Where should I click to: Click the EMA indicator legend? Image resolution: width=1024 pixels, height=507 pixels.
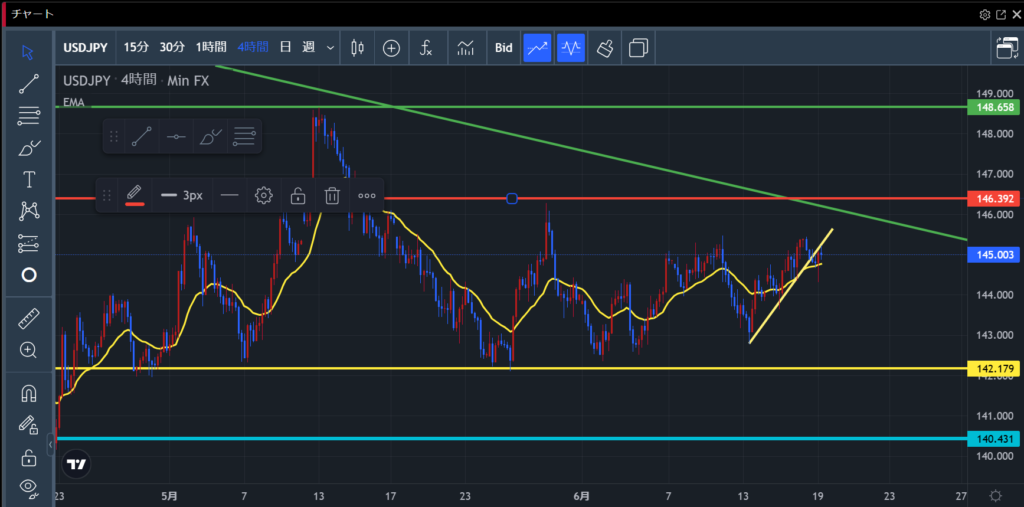[74, 103]
